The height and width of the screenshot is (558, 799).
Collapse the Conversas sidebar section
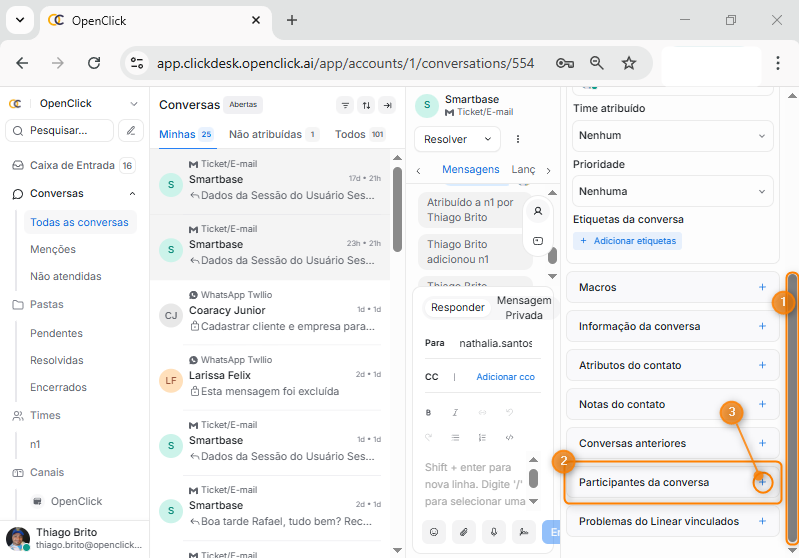point(133,194)
